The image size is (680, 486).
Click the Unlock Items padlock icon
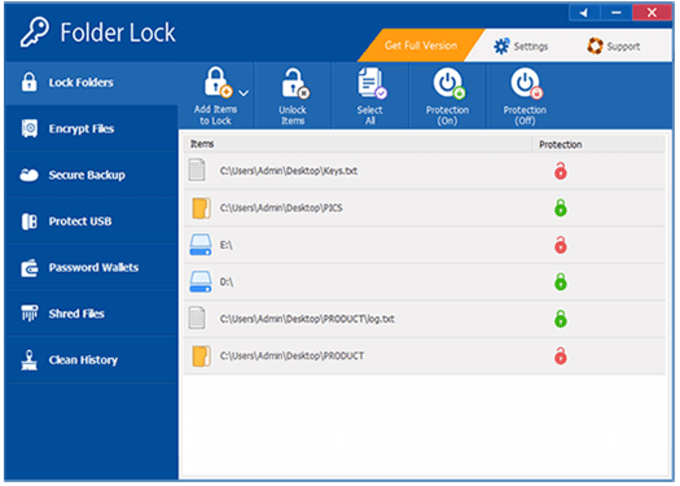click(x=293, y=84)
